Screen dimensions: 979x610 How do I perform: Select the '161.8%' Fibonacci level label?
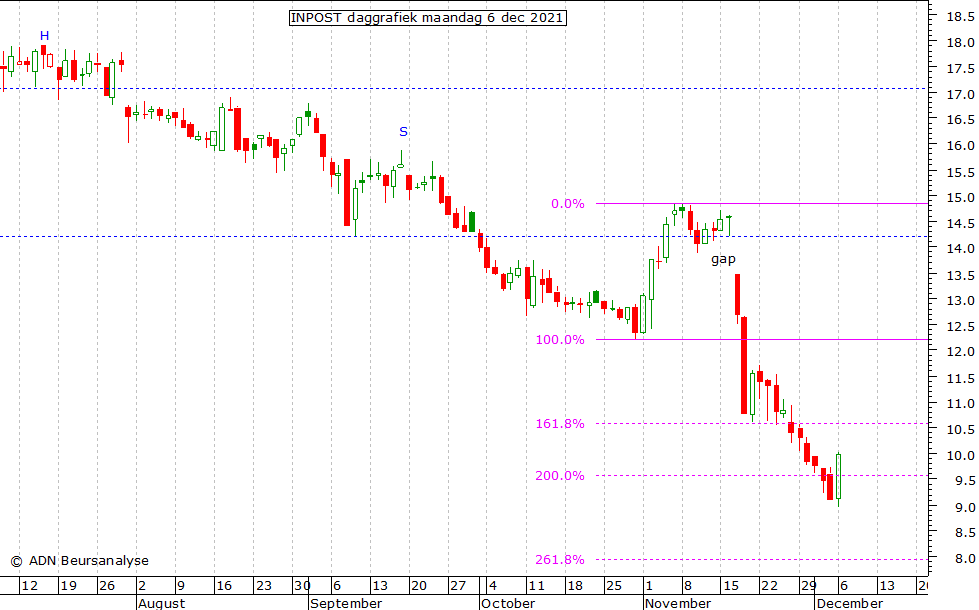(560, 424)
